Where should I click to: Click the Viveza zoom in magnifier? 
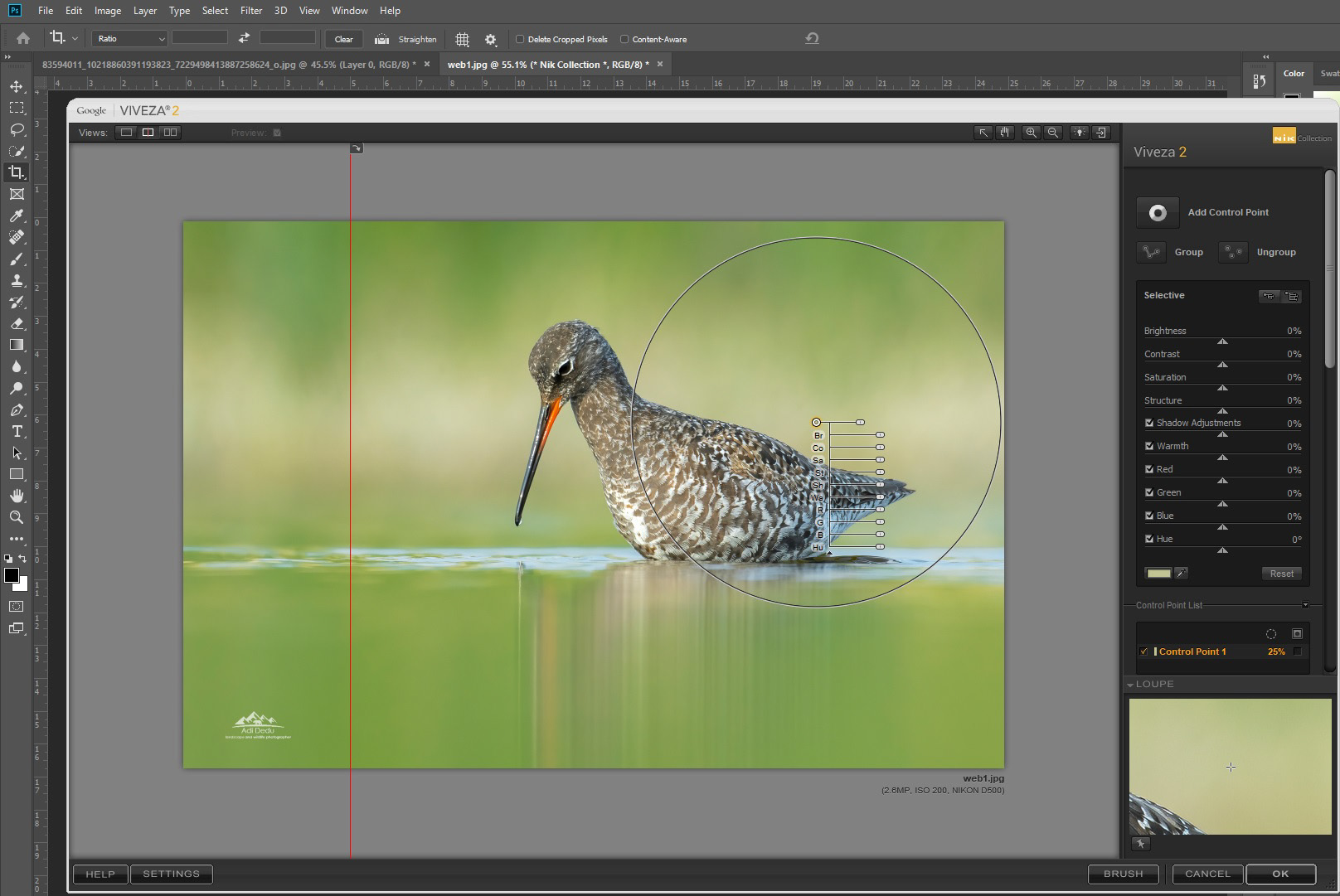click(x=1031, y=133)
